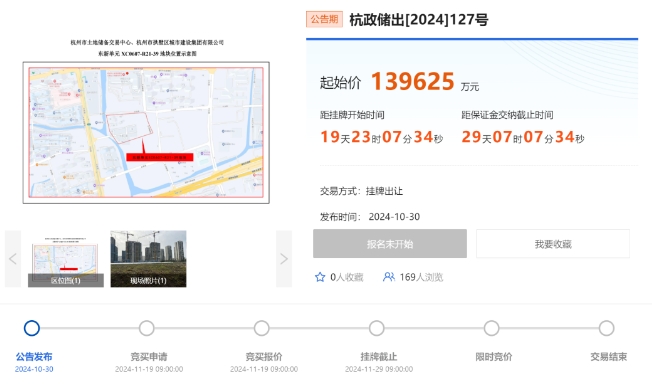Click the title 杭政储出[2024]127号

(x=419, y=20)
